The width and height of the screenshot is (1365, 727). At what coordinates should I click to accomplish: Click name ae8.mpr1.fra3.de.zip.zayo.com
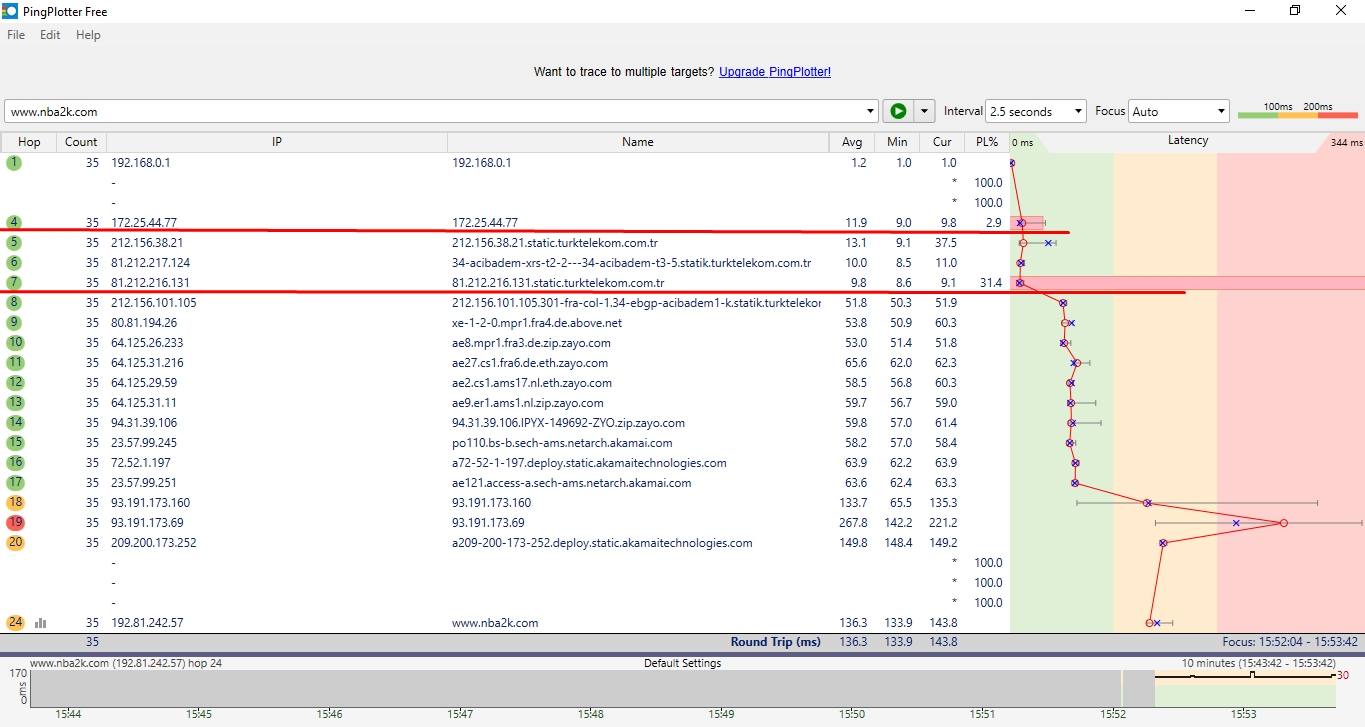coord(531,343)
